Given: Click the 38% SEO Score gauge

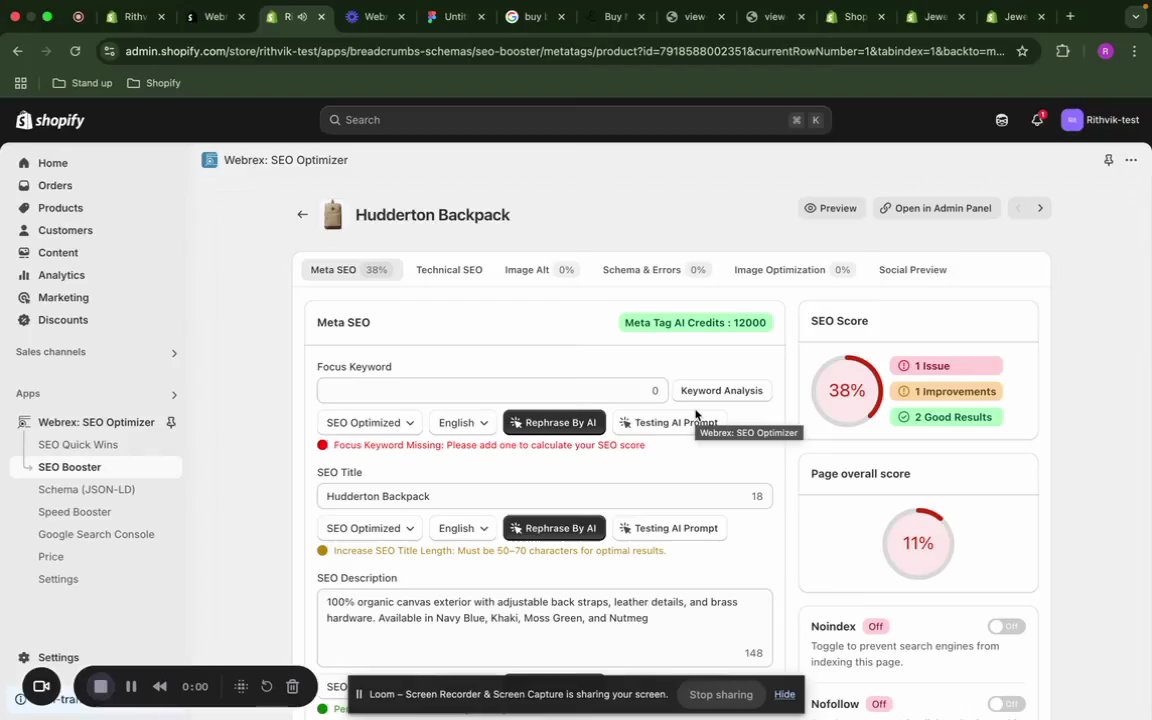Looking at the screenshot, I should pos(846,391).
